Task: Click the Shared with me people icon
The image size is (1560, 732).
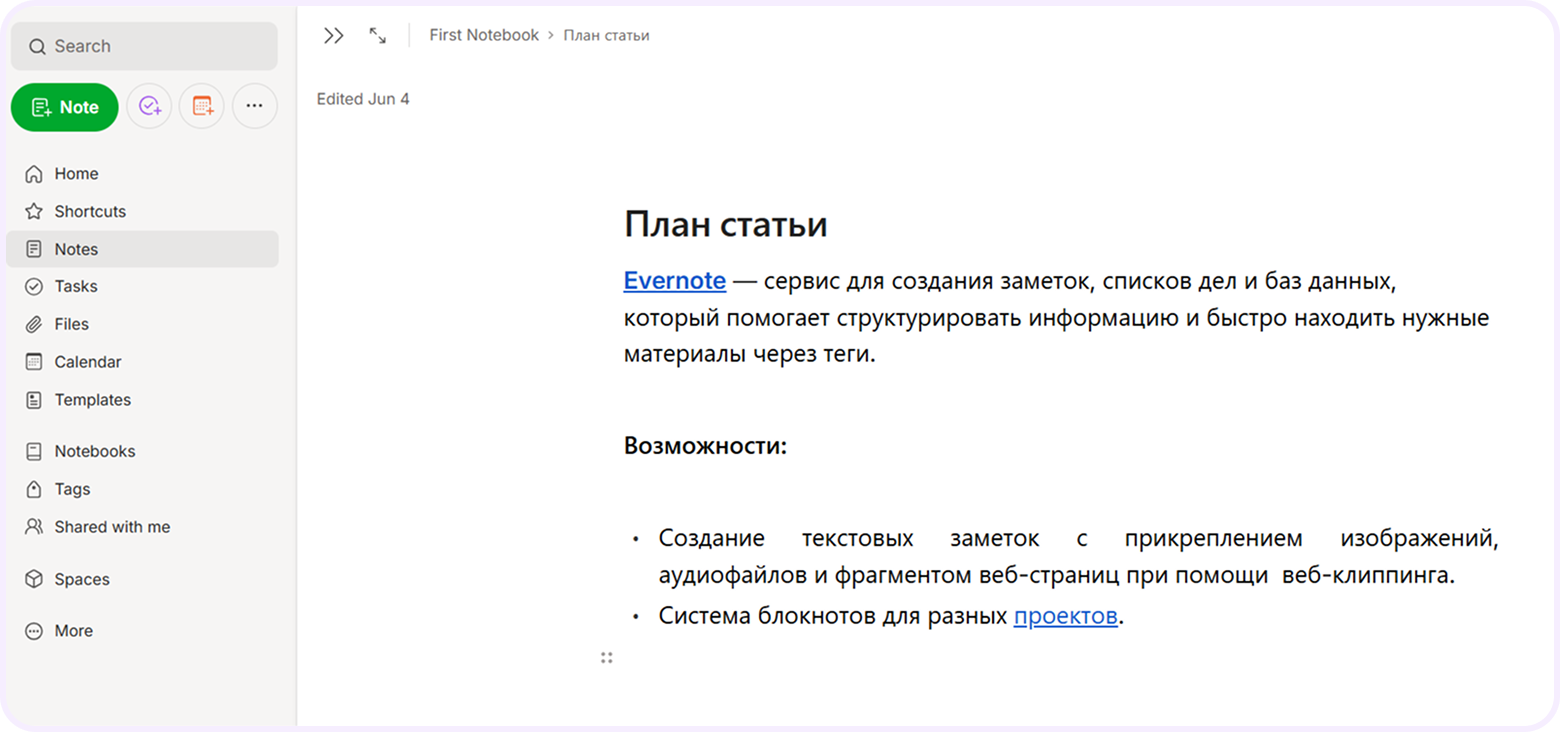Action: coord(34,527)
